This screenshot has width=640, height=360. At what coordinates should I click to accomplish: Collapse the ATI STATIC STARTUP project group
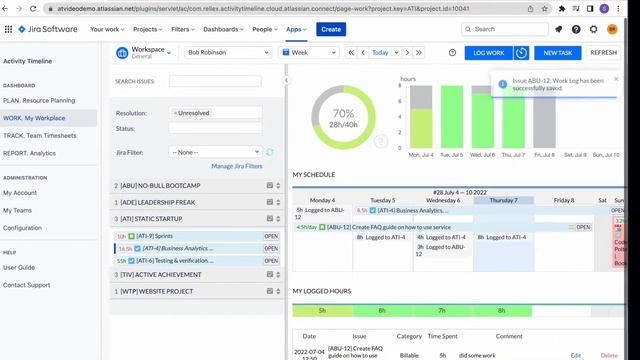click(197, 219)
